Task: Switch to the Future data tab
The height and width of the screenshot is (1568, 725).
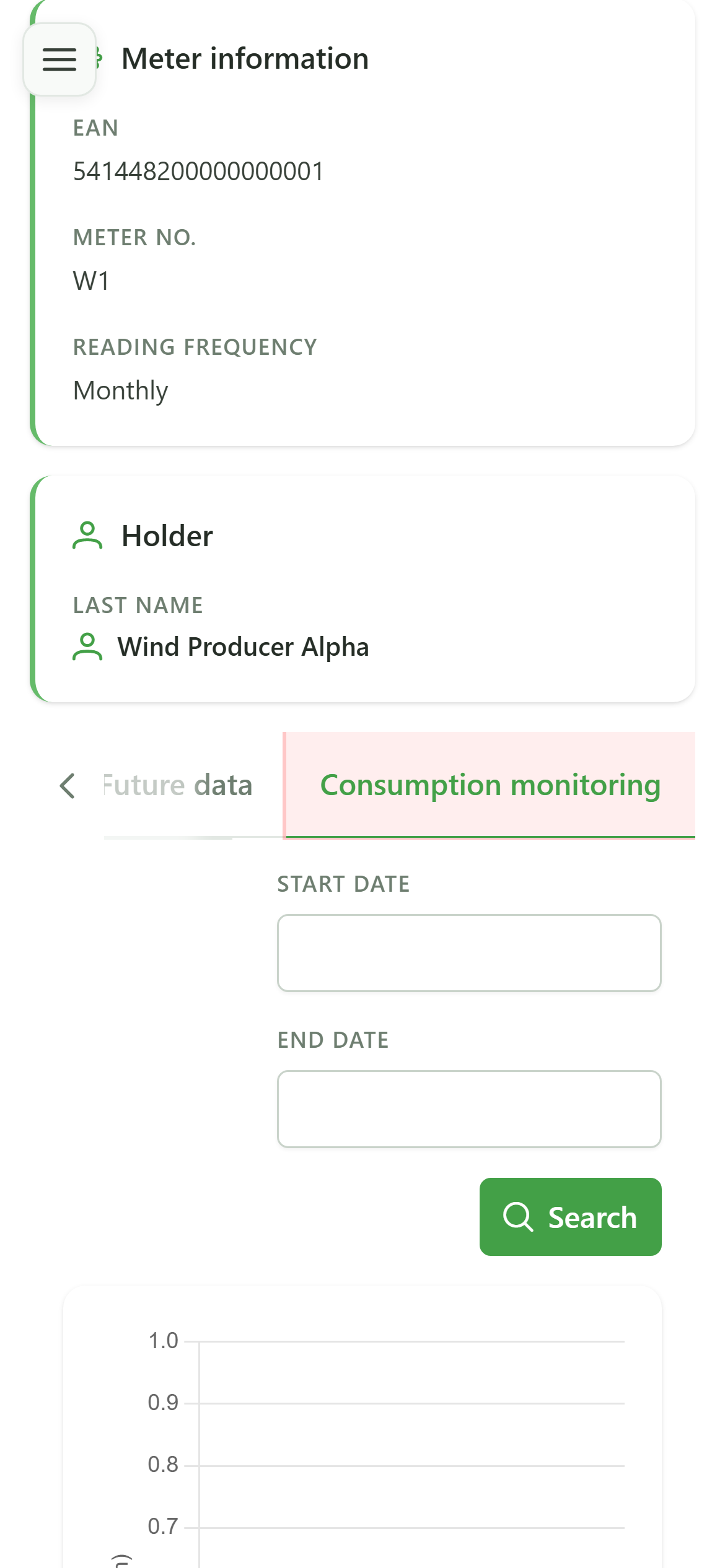Action: [178, 785]
